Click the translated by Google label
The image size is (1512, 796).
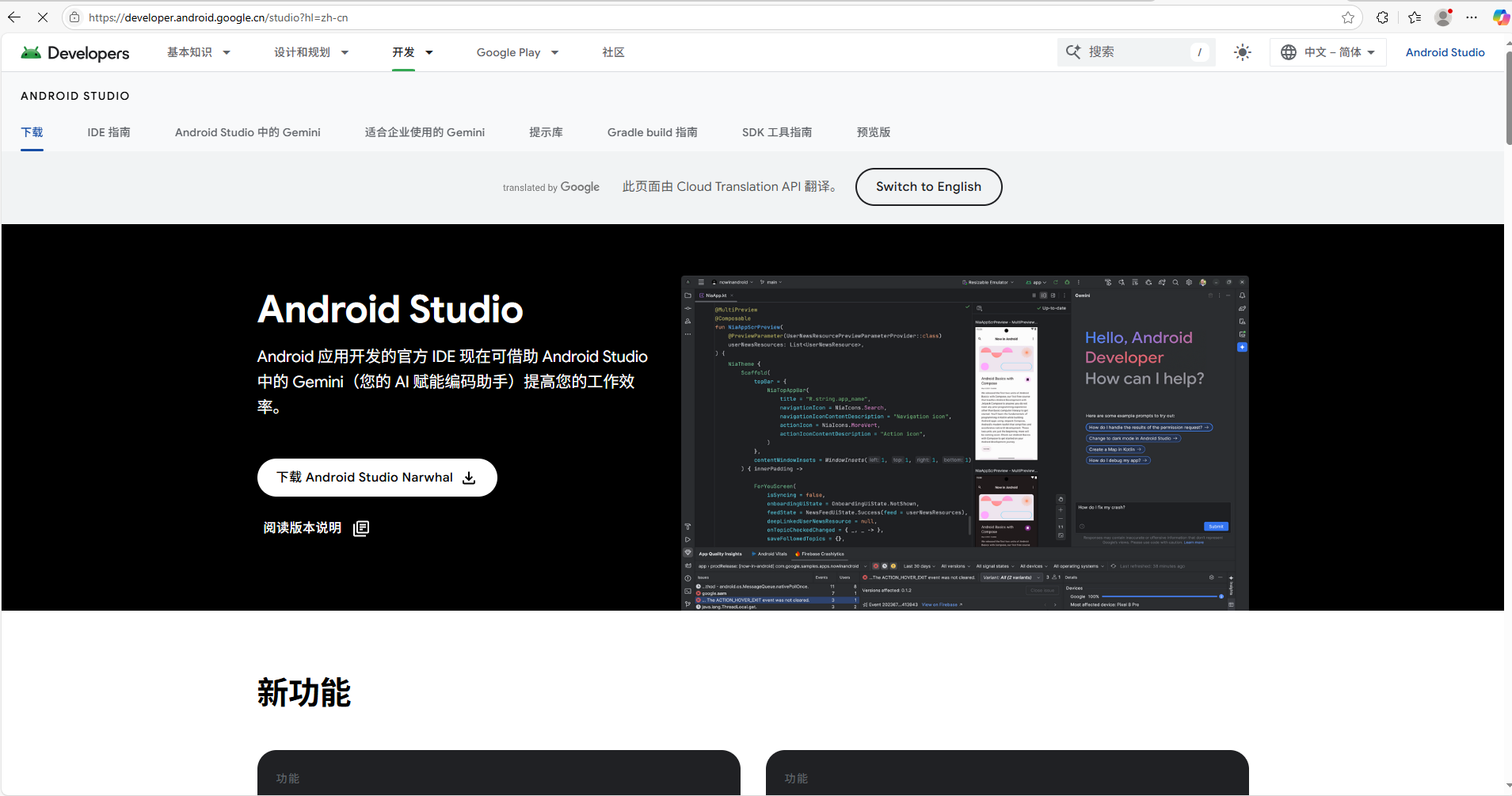point(551,187)
